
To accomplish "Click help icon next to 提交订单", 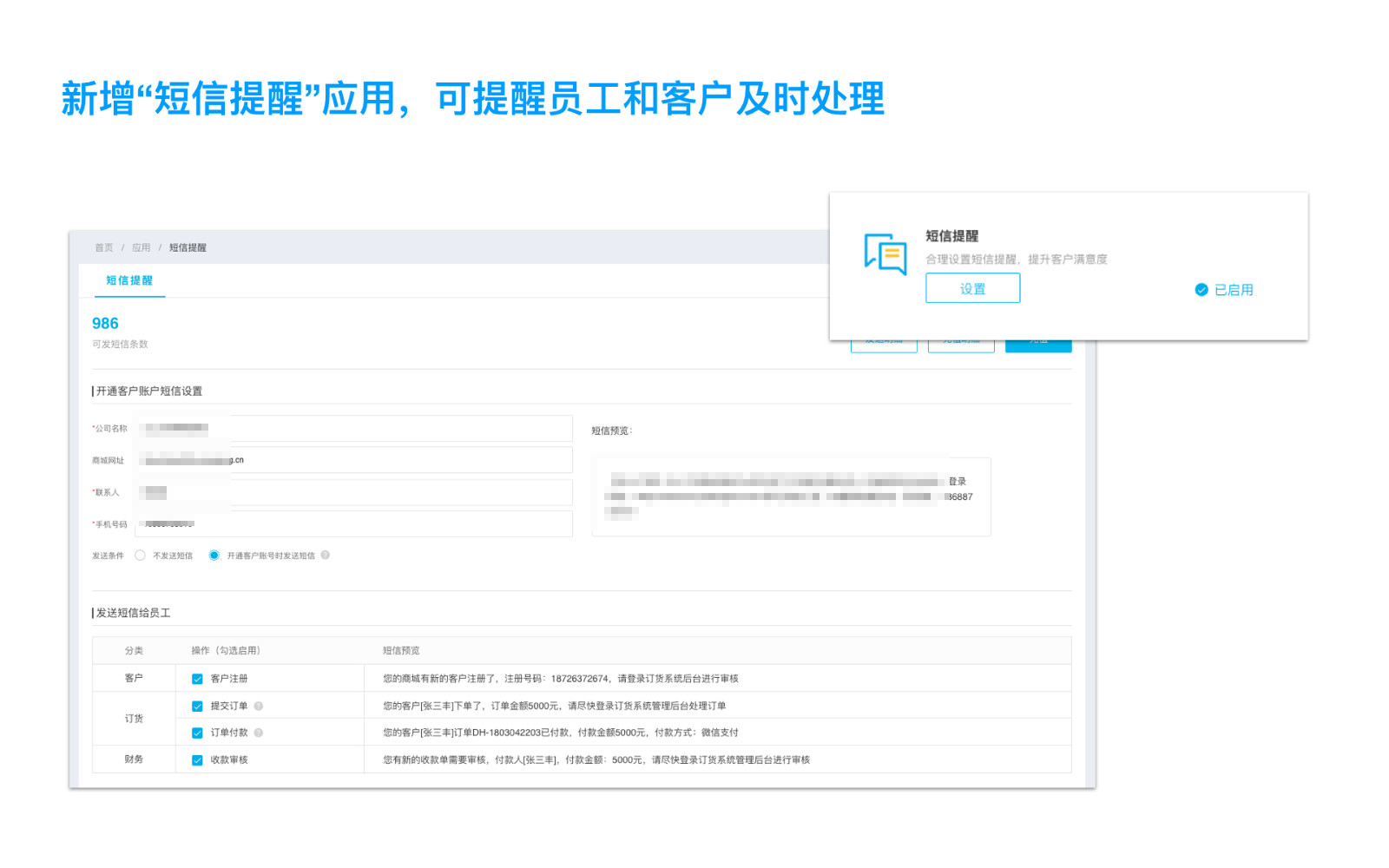I will [259, 706].
